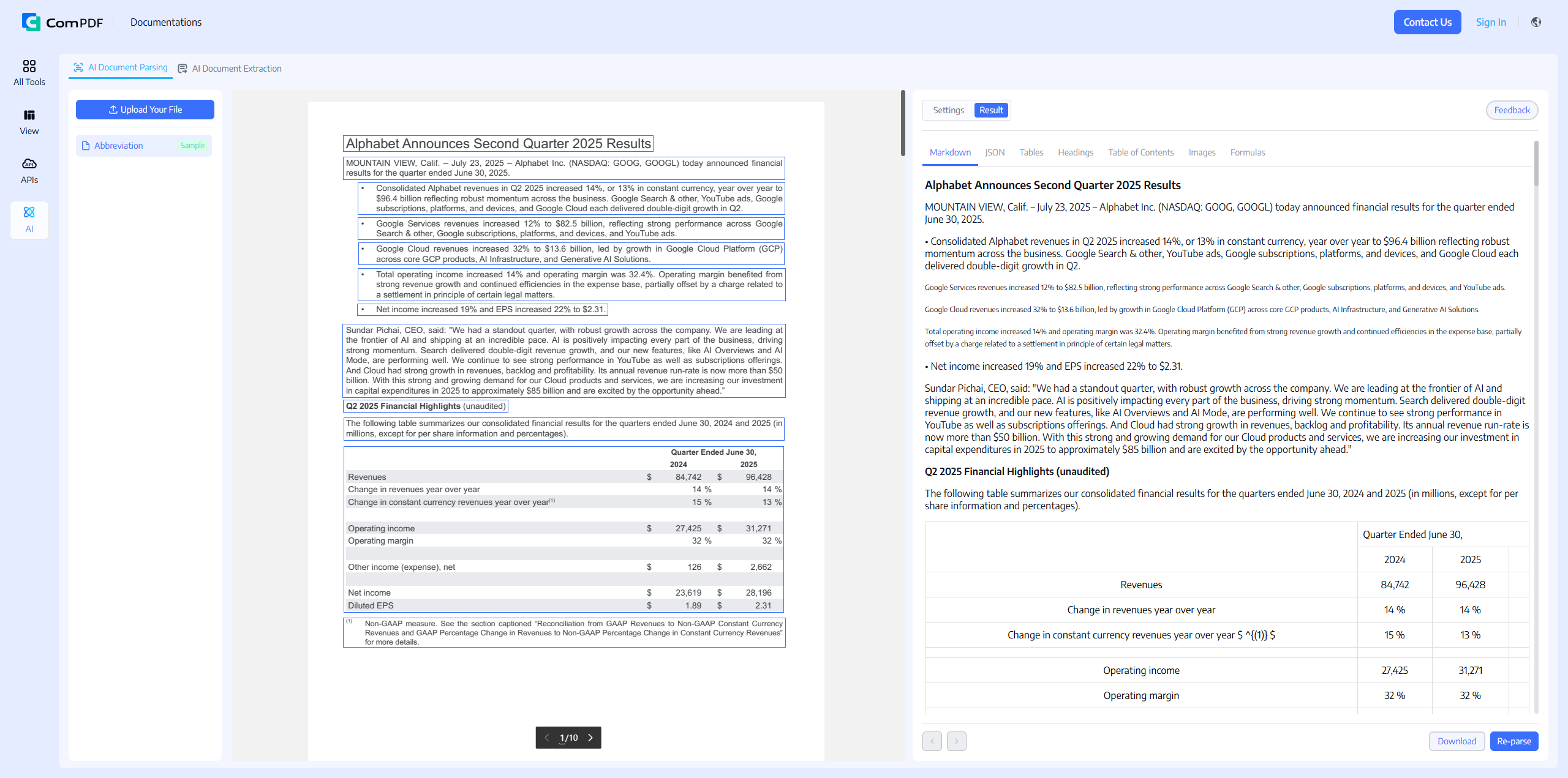The image size is (1568, 778).
Task: Open All Tools in sidebar
Action: coord(29,73)
